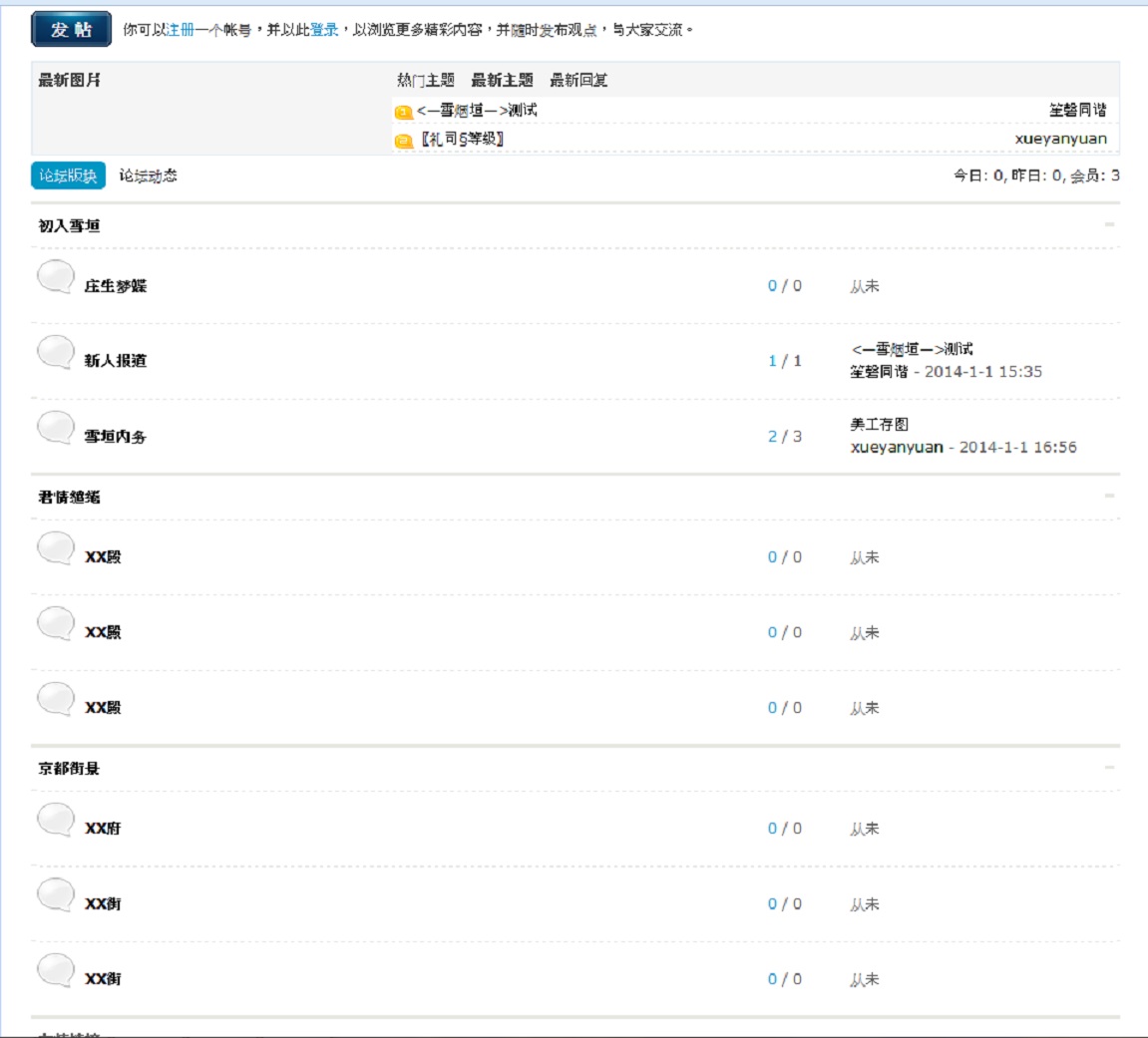Image resolution: width=1148 pixels, height=1038 pixels.
Task: Click the yellow icon before <一雪烟垣一>测试 thread
Action: (x=404, y=112)
